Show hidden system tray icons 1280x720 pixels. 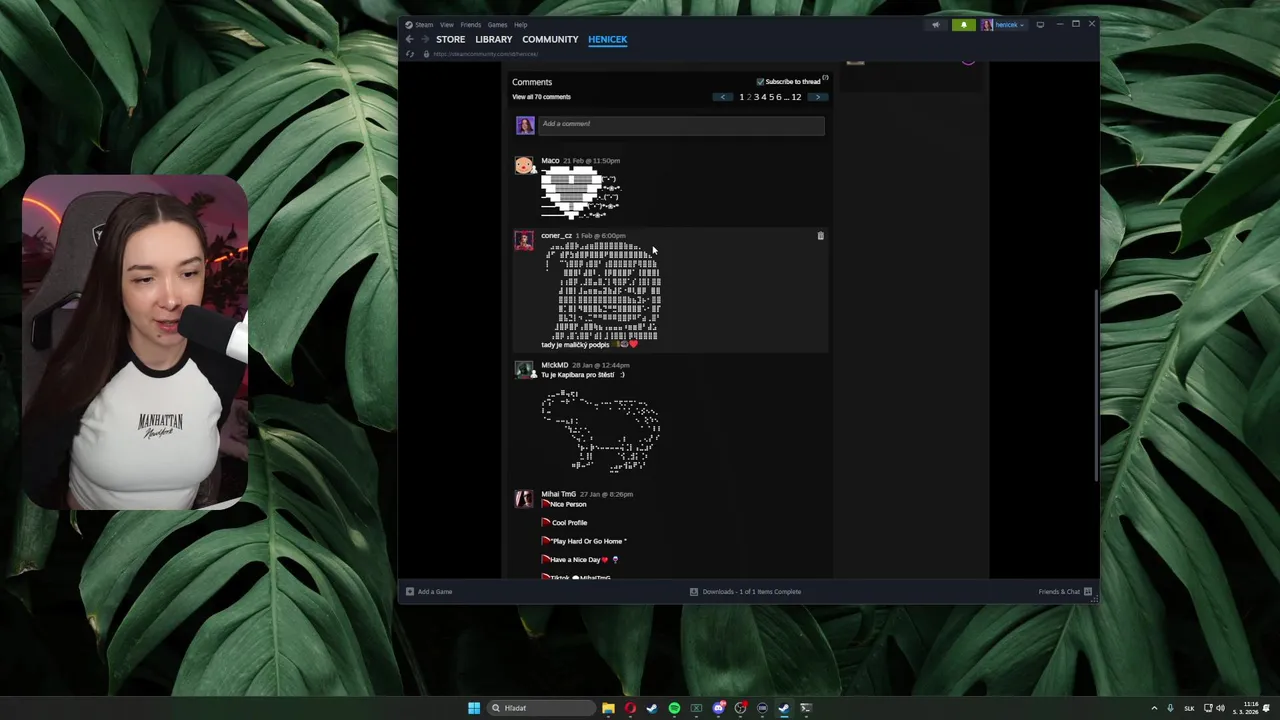pyautogui.click(x=1154, y=708)
